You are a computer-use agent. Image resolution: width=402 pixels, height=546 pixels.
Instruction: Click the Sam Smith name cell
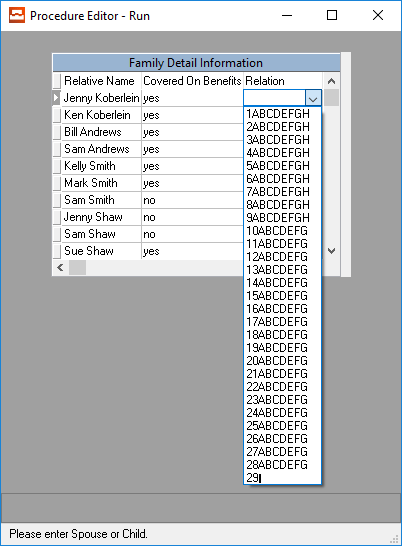(x=101, y=201)
